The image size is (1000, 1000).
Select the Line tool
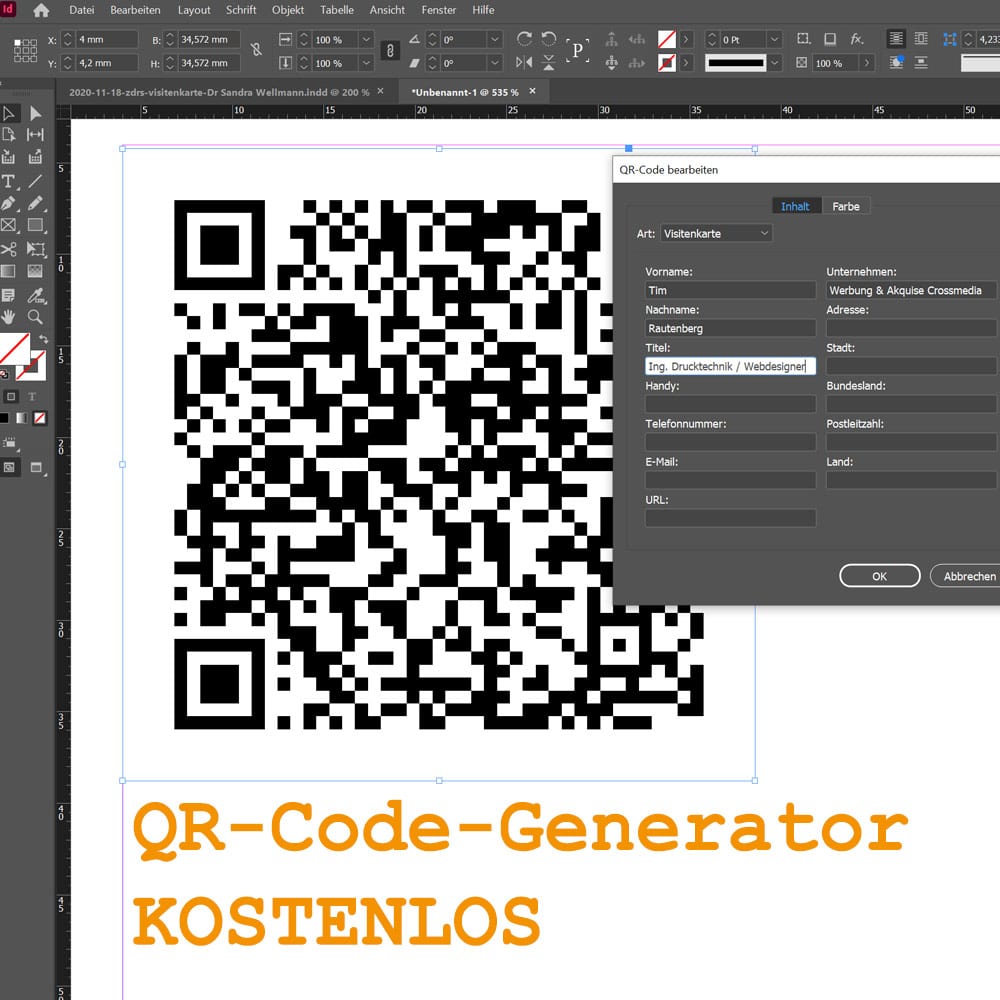[35, 182]
